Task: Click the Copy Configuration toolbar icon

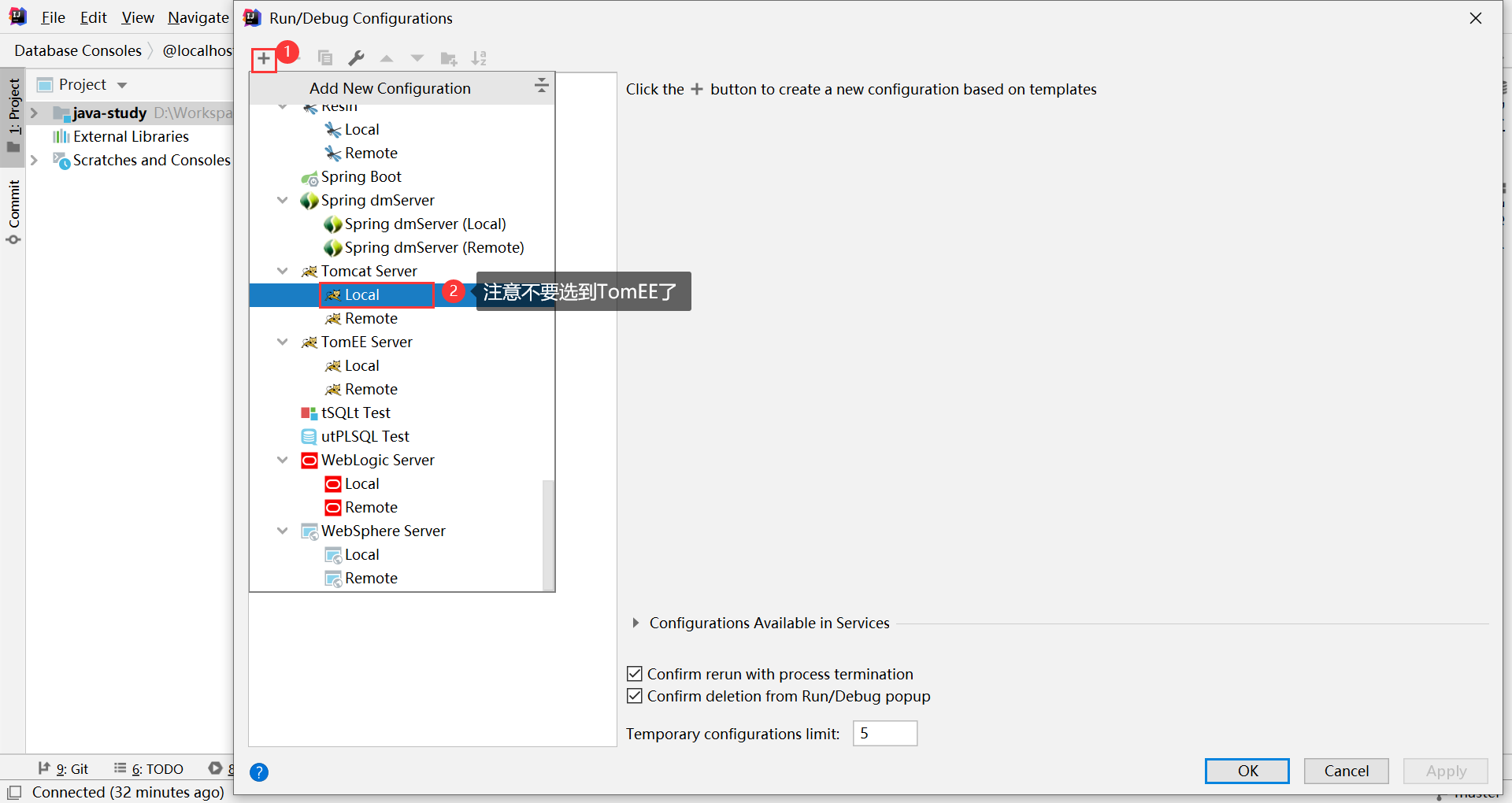Action: [x=325, y=58]
